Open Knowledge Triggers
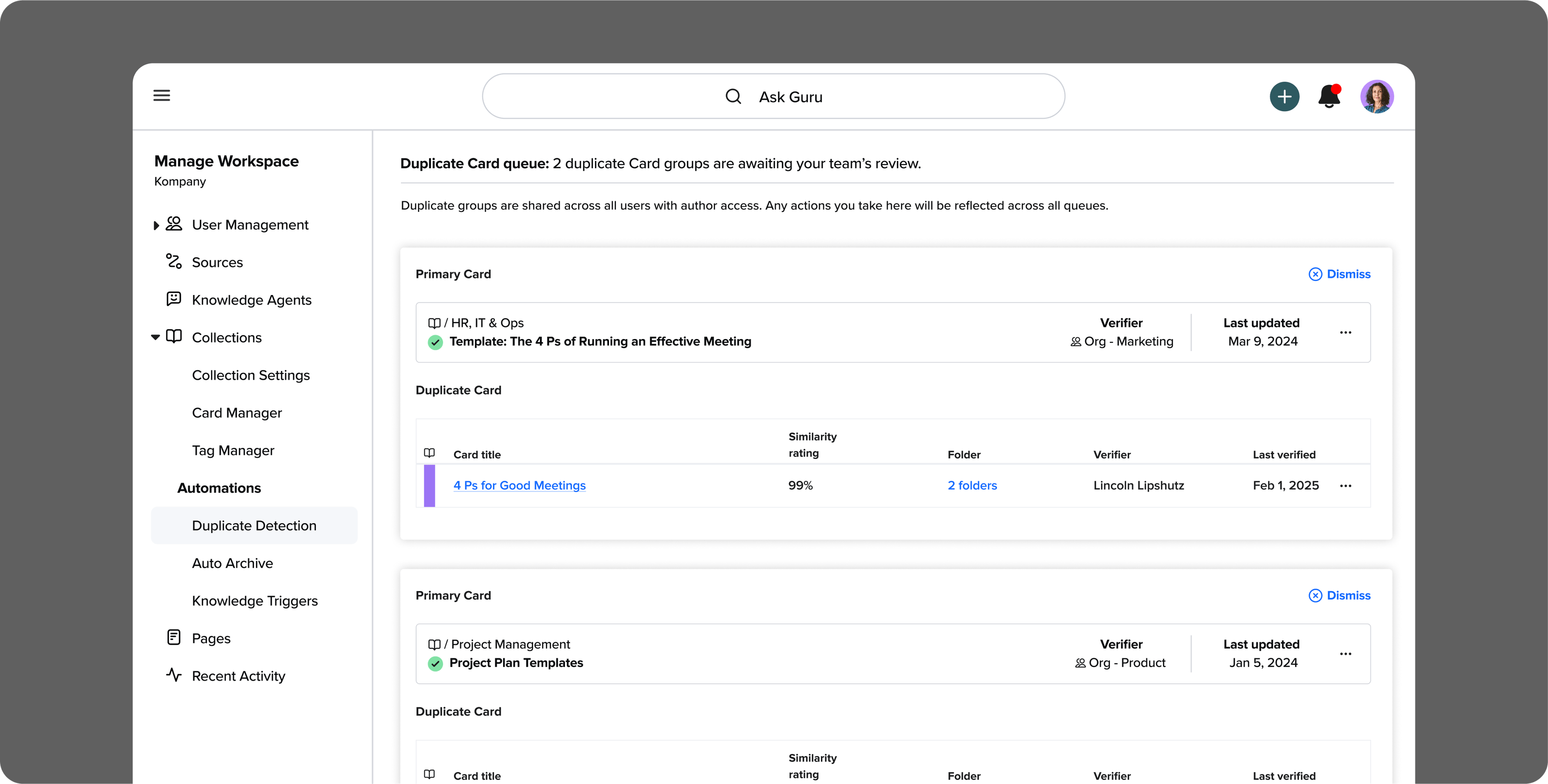This screenshot has height=784, width=1548. click(255, 601)
